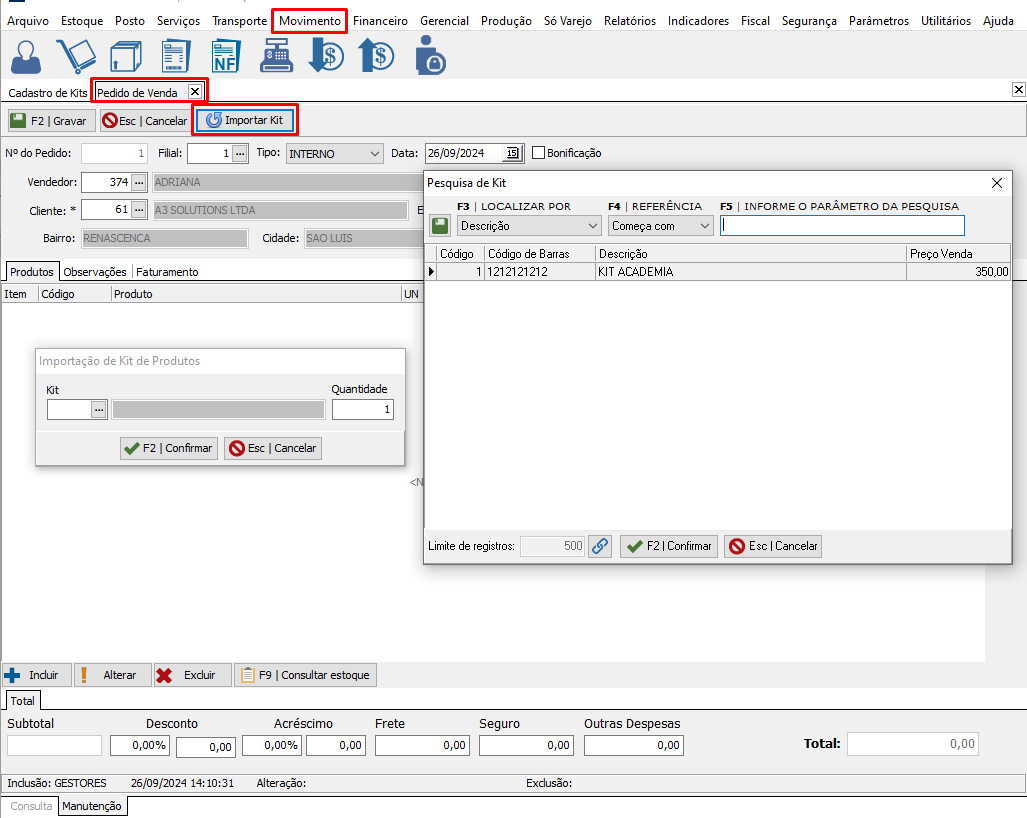Image resolution: width=1027 pixels, height=818 pixels.
Task: Open the Financeiro menu
Action: pyautogui.click(x=380, y=21)
